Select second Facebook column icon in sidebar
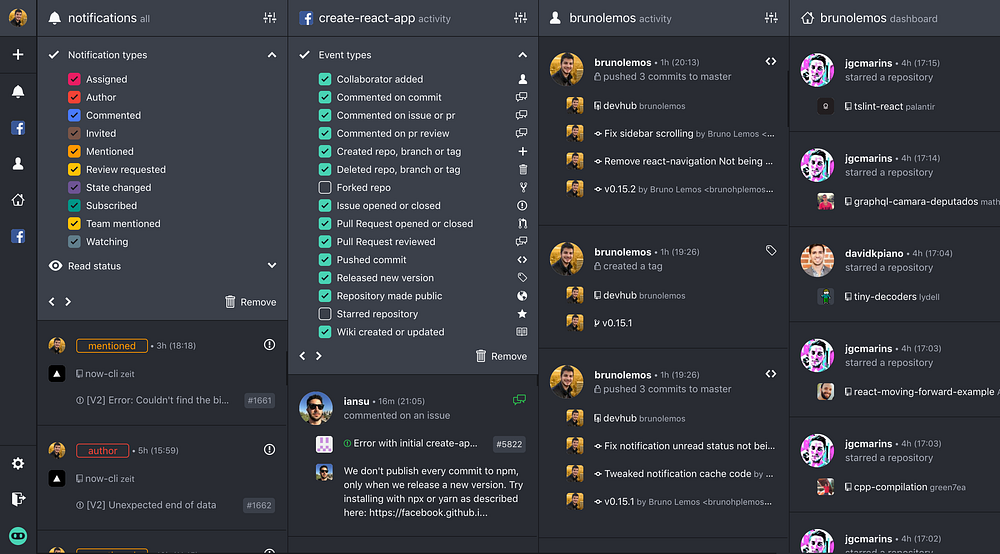The image size is (1000, 554). pyautogui.click(x=18, y=237)
